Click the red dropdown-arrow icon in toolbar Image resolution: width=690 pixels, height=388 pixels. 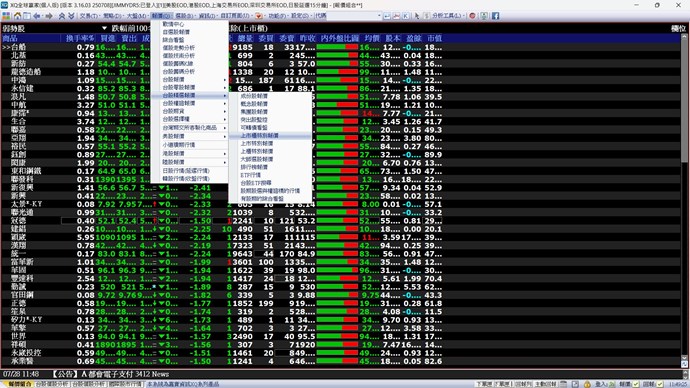click(x=259, y=16)
